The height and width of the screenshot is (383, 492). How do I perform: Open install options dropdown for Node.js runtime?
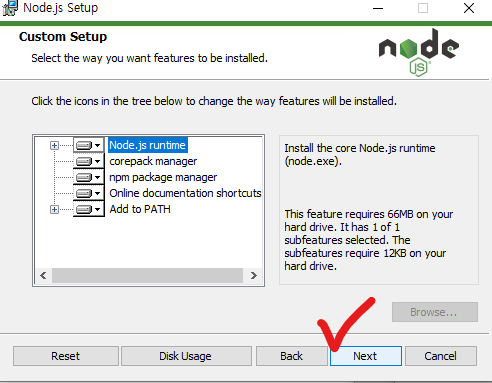[88, 145]
